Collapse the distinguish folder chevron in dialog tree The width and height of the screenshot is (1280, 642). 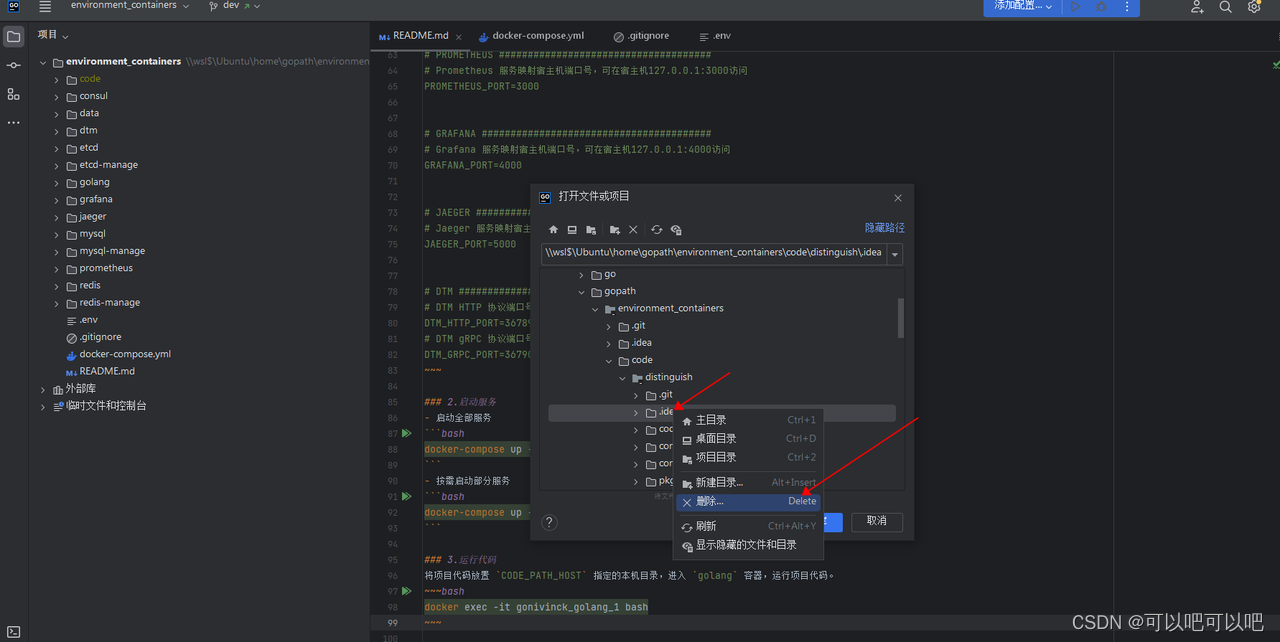point(623,378)
